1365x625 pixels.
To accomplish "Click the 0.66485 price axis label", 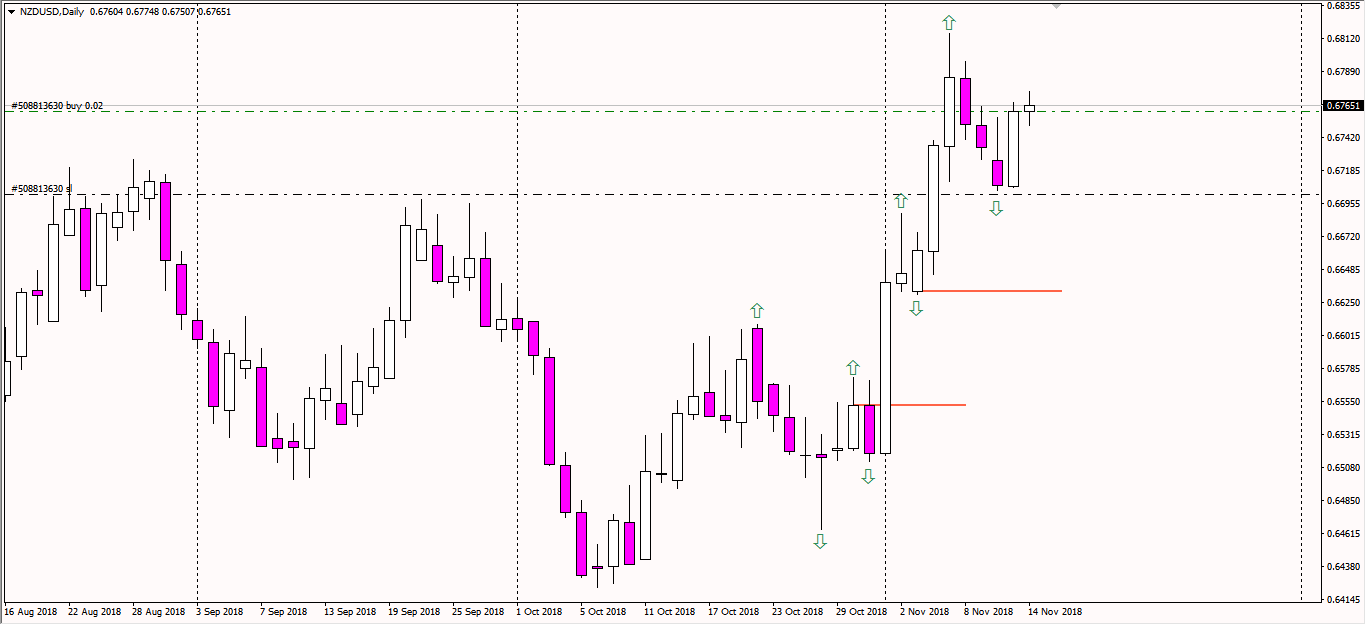I will [1343, 270].
